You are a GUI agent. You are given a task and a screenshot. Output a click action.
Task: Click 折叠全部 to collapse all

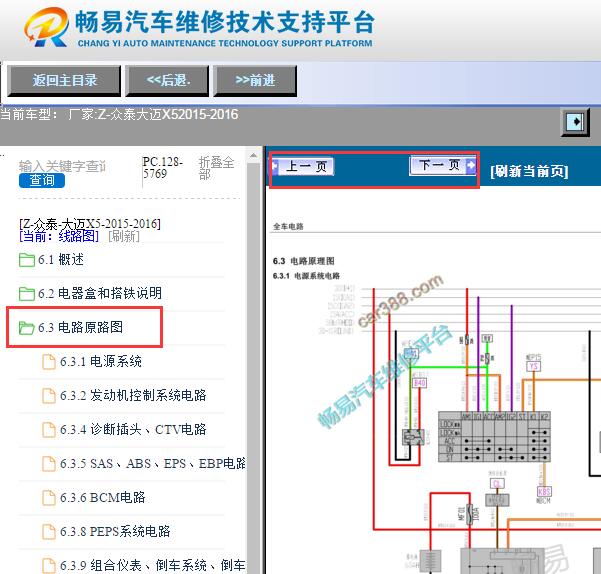pos(216,168)
